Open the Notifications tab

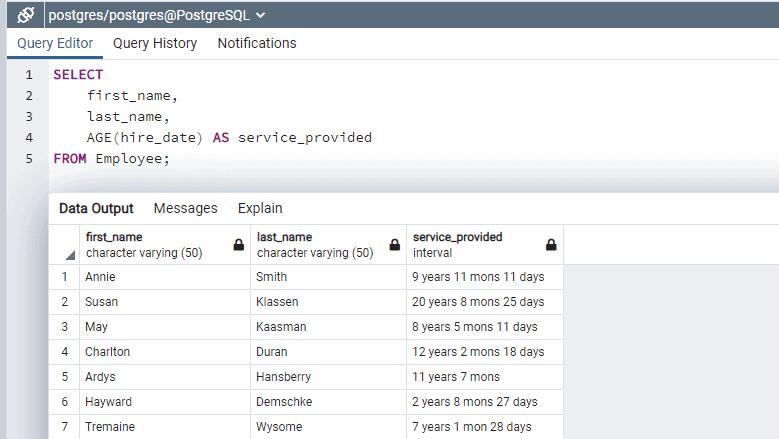point(257,43)
